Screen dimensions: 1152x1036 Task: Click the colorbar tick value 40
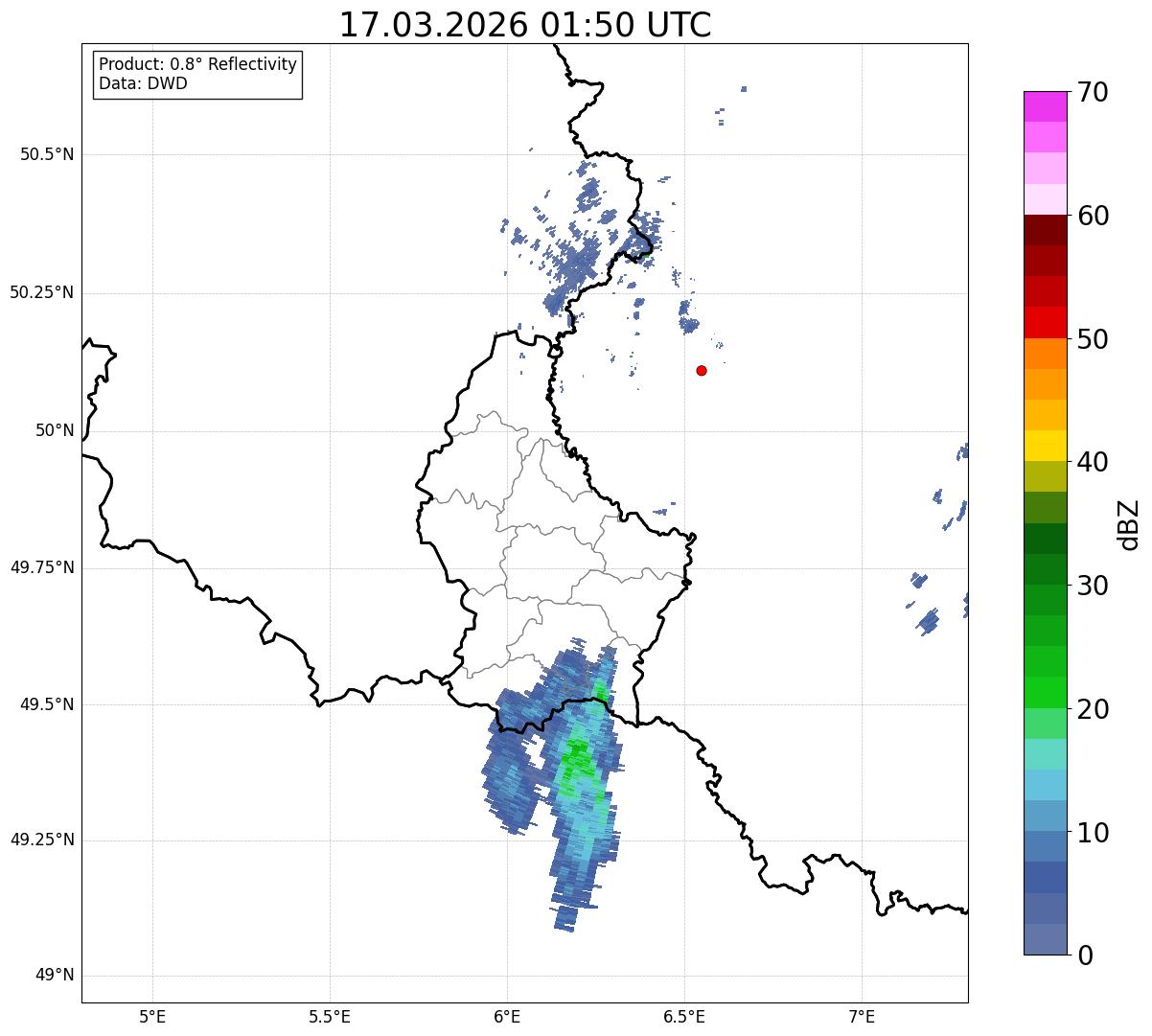tap(1093, 462)
